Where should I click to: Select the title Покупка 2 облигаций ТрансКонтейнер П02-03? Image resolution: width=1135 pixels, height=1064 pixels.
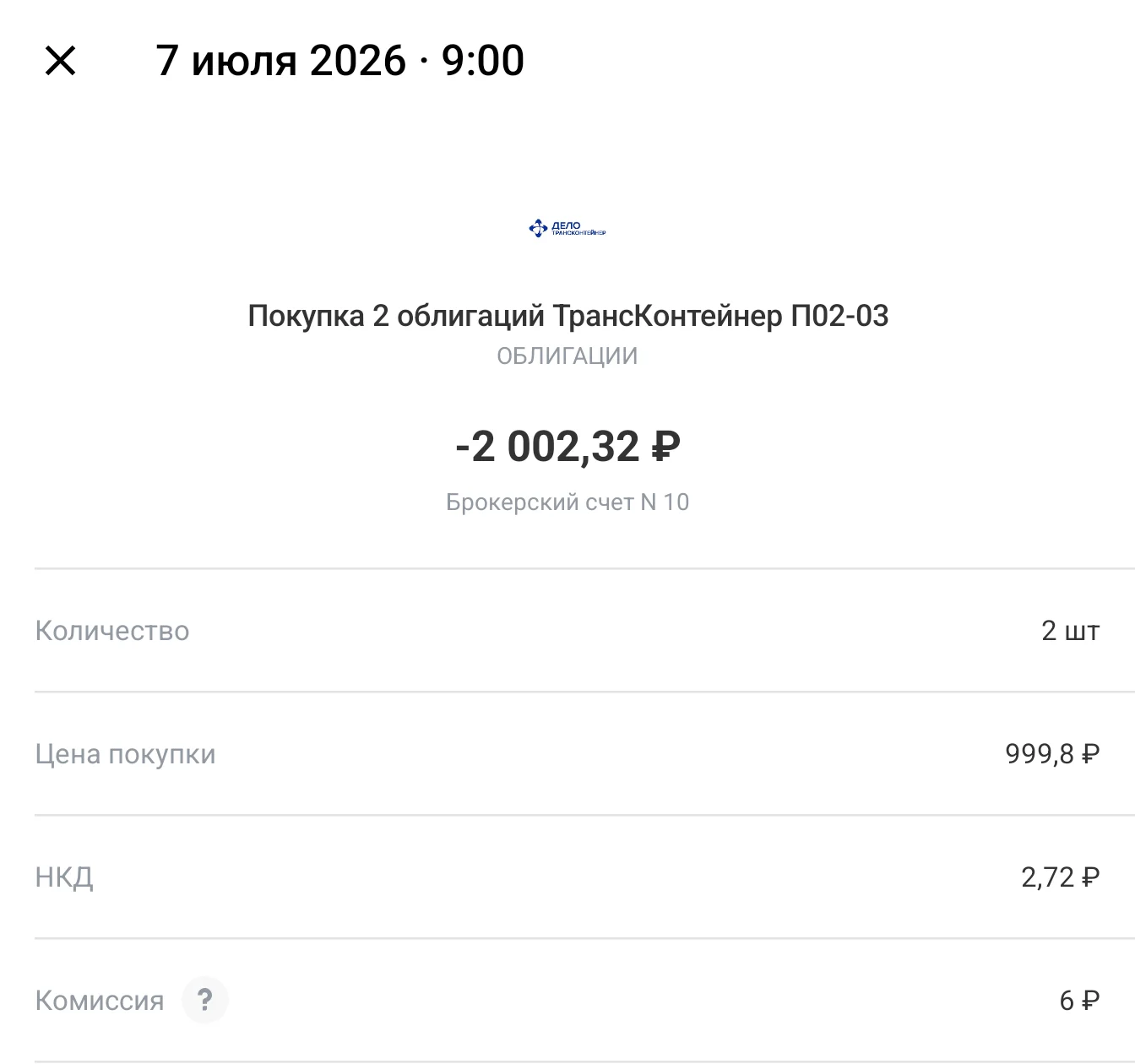[x=567, y=316]
